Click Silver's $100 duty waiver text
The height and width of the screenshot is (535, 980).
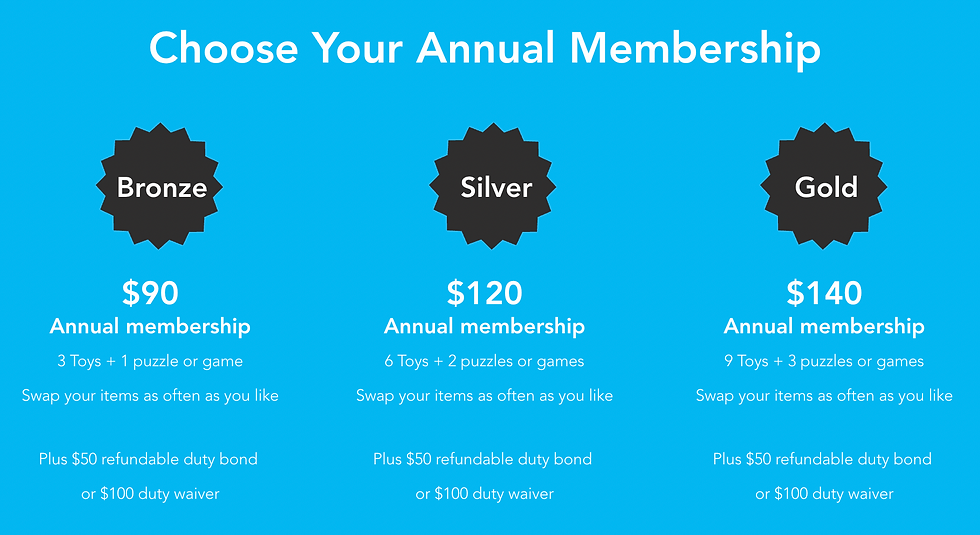point(484,494)
